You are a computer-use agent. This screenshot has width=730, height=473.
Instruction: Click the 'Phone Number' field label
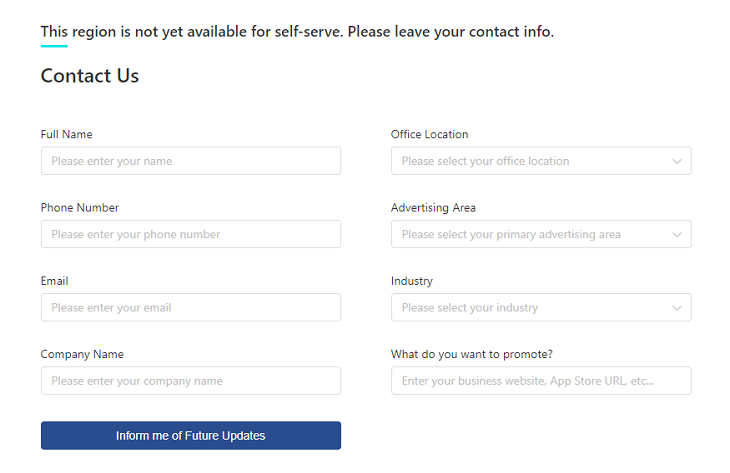pyautogui.click(x=79, y=208)
